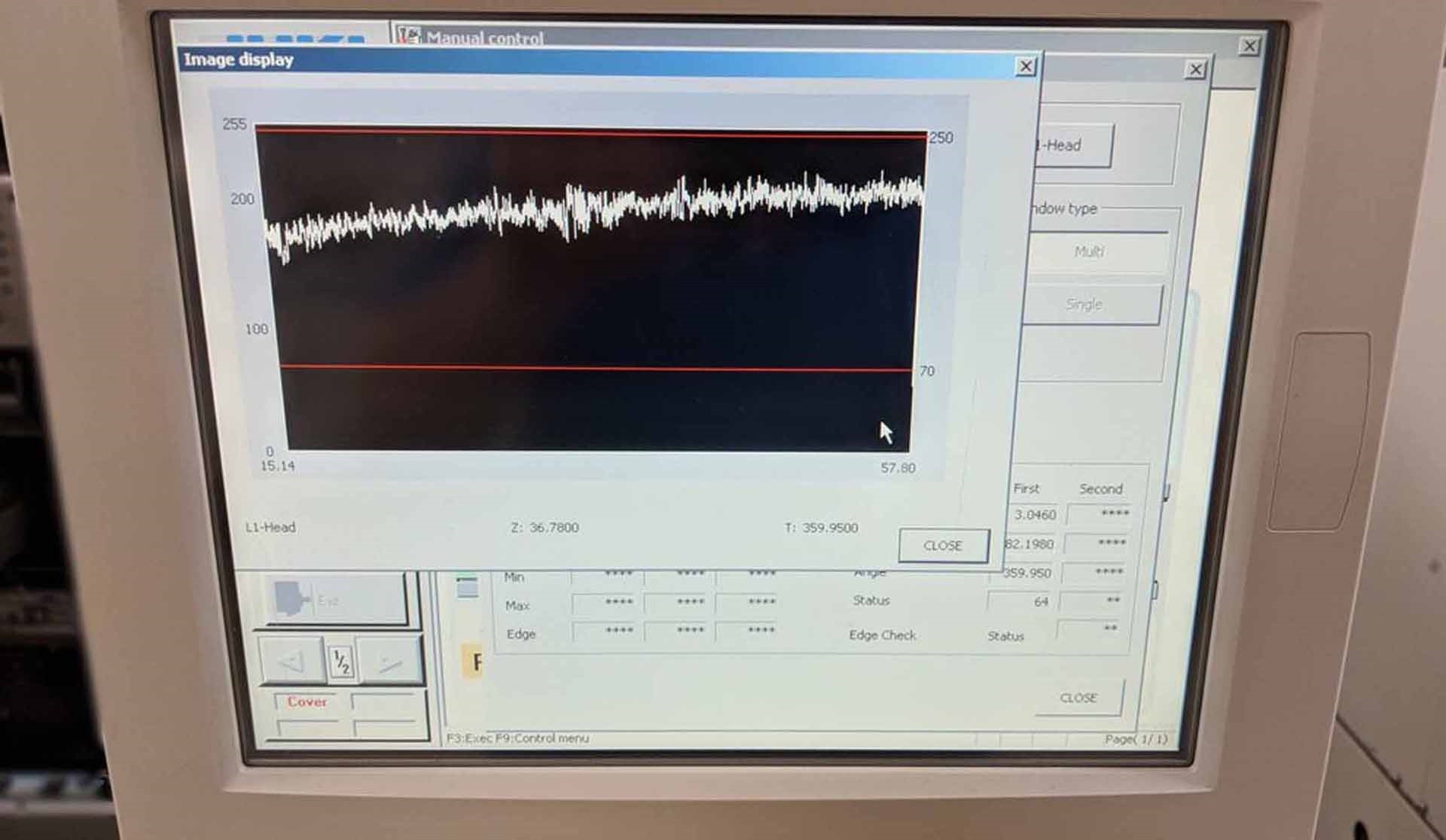Click the T: 359.9500 readout
Image resolution: width=1446 pixels, height=840 pixels.
(x=821, y=528)
